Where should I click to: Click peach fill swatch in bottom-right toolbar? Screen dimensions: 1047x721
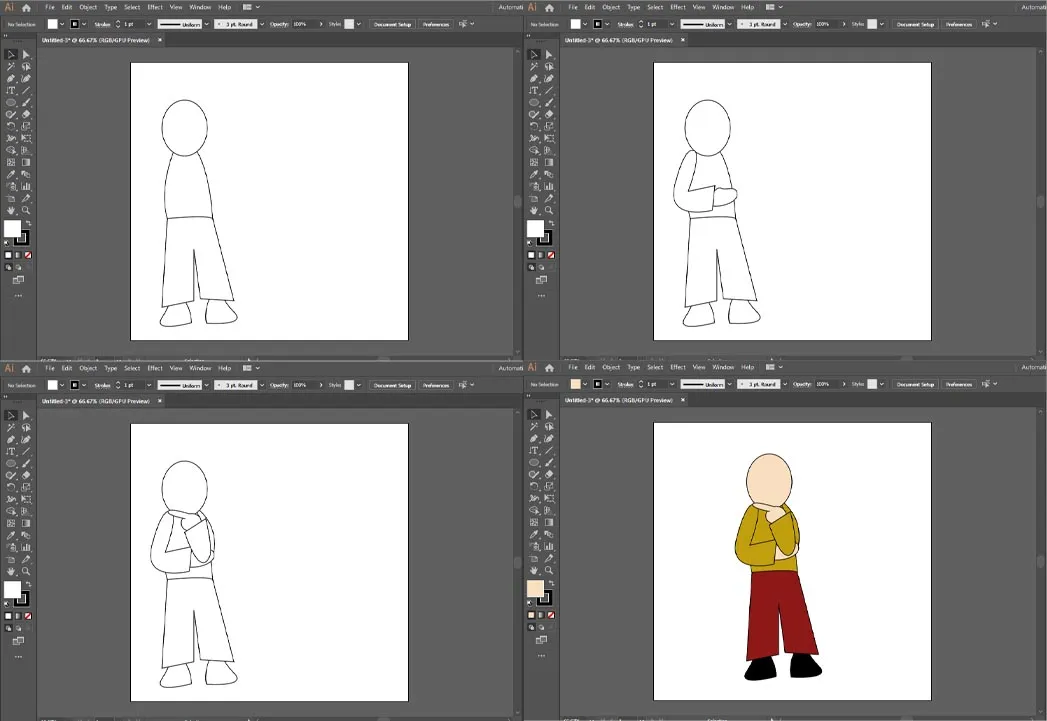pyautogui.click(x=534, y=587)
